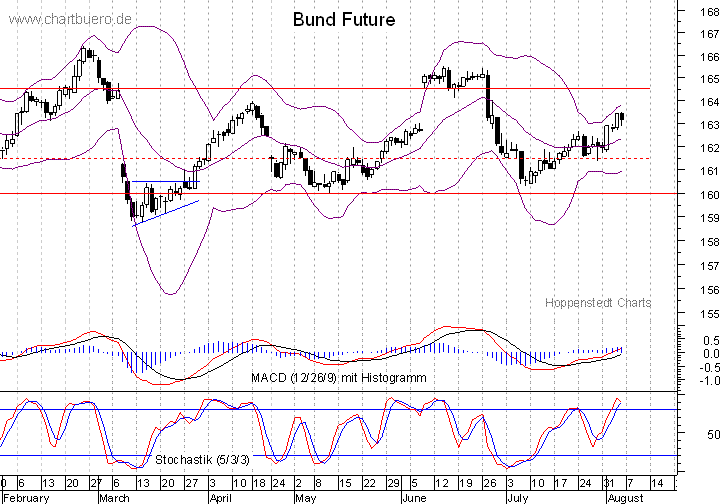Click the "Bund Future" chart title
The image size is (723, 504).
(x=344, y=19)
